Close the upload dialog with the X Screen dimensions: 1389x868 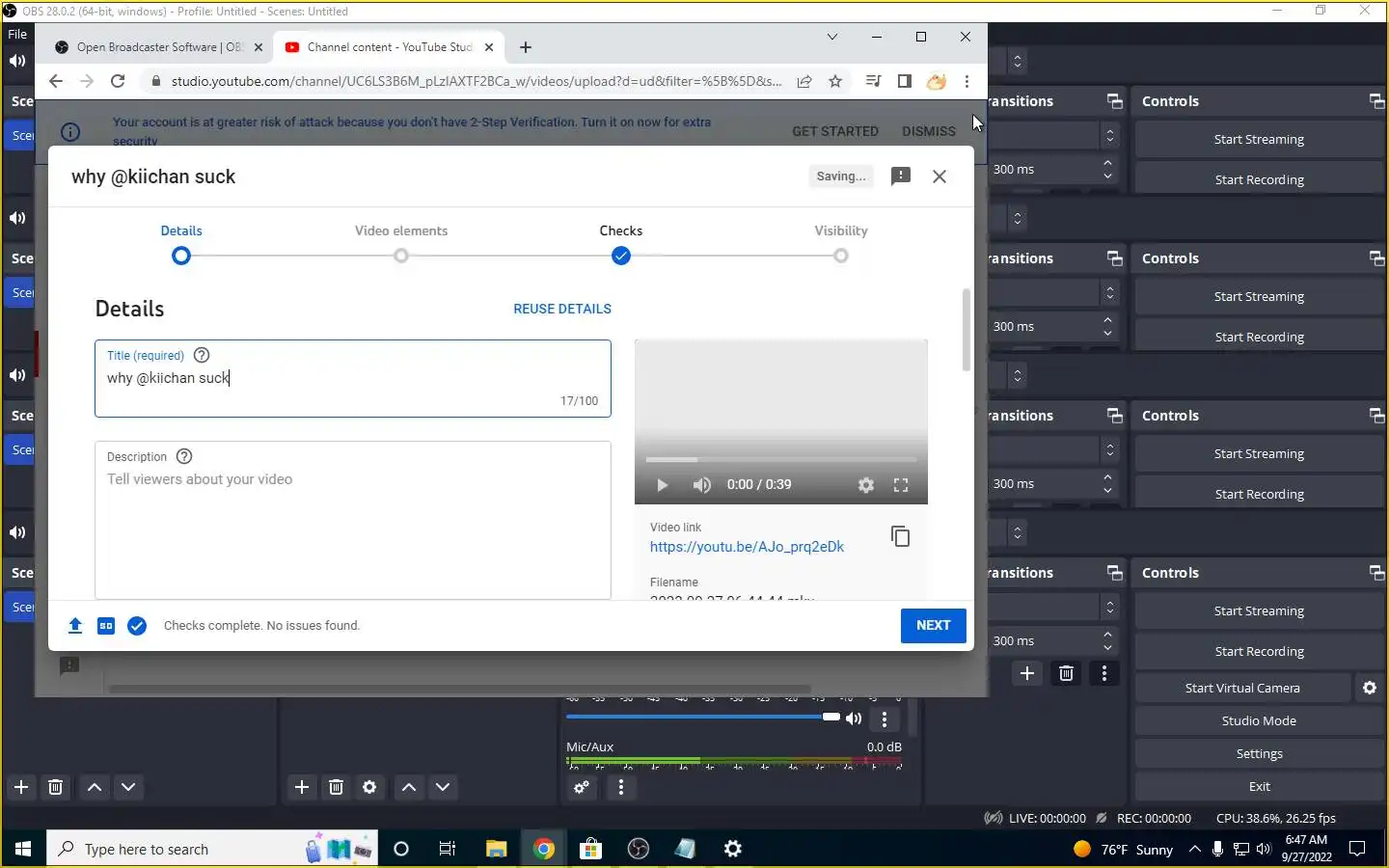click(940, 176)
